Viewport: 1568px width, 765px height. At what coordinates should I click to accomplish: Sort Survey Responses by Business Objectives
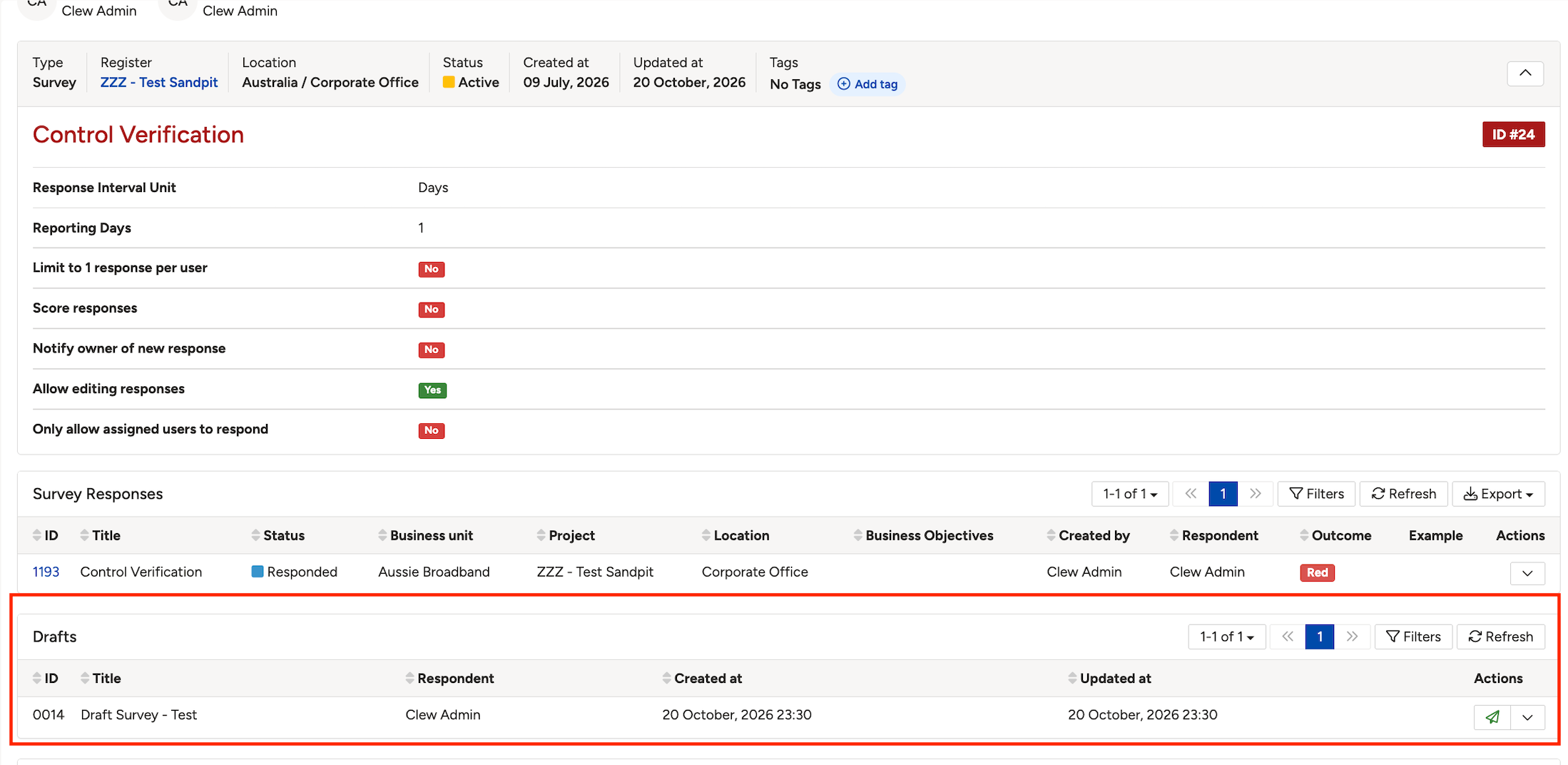924,535
